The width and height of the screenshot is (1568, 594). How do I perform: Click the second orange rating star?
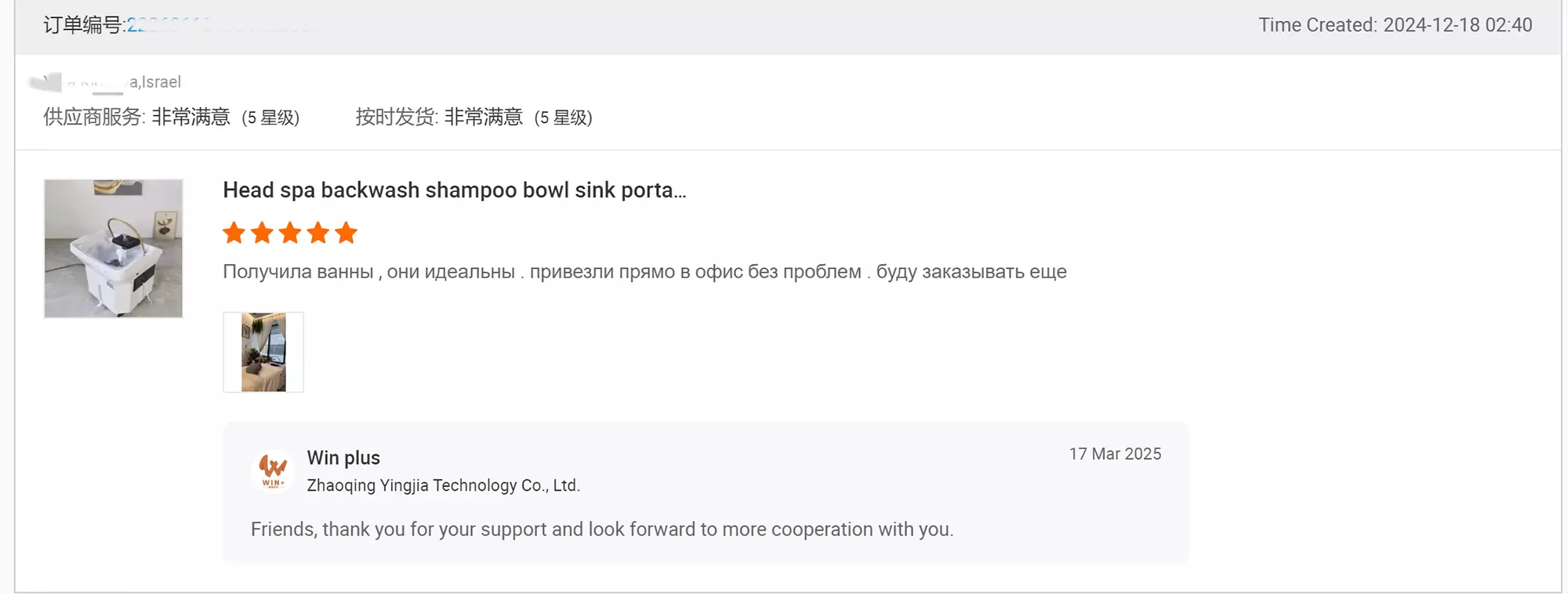[262, 233]
